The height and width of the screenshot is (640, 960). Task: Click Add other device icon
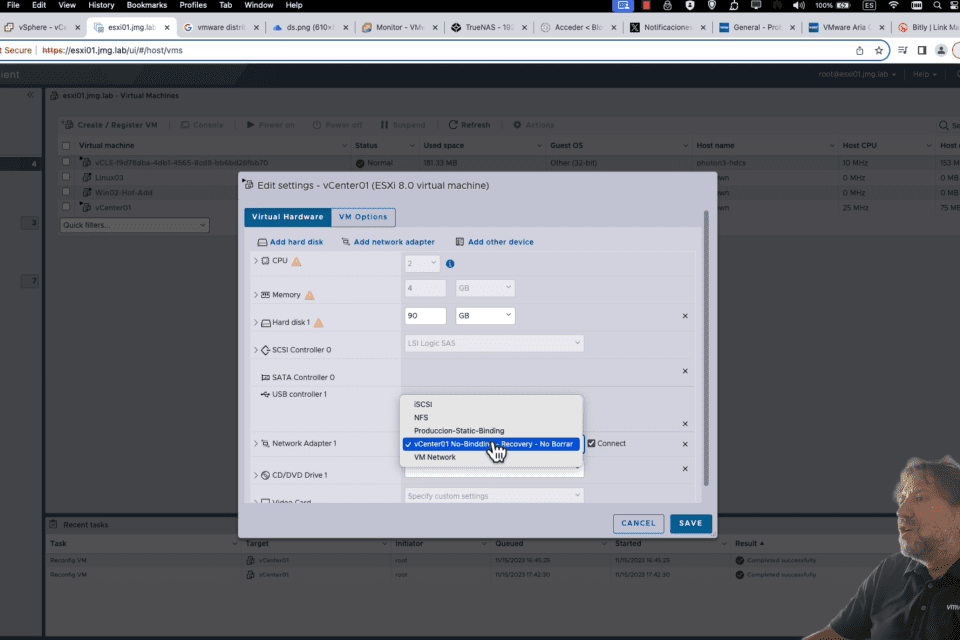pos(460,242)
